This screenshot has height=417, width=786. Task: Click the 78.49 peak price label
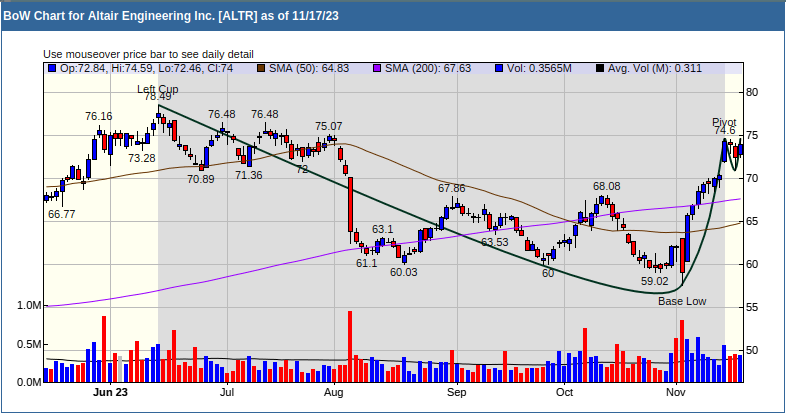(157, 97)
